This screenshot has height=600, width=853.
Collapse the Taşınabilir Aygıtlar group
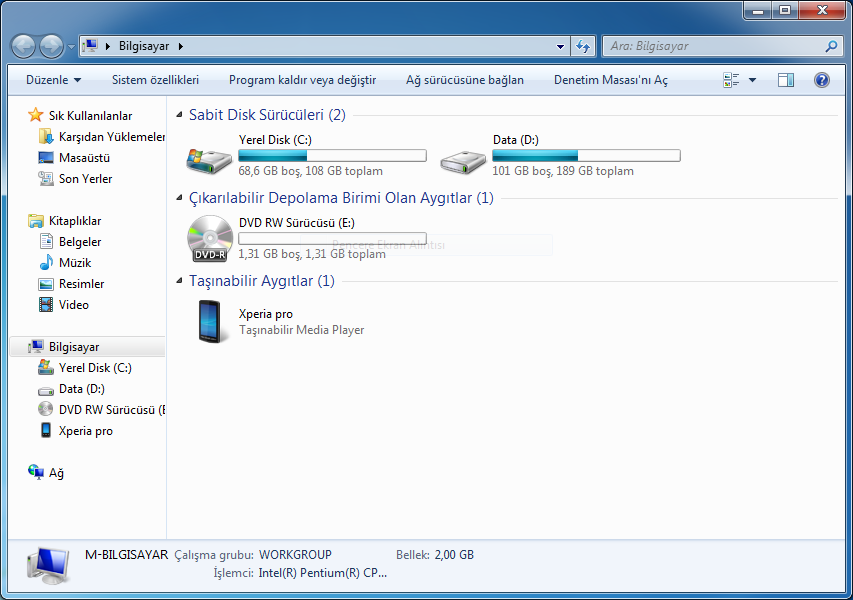pos(179,281)
